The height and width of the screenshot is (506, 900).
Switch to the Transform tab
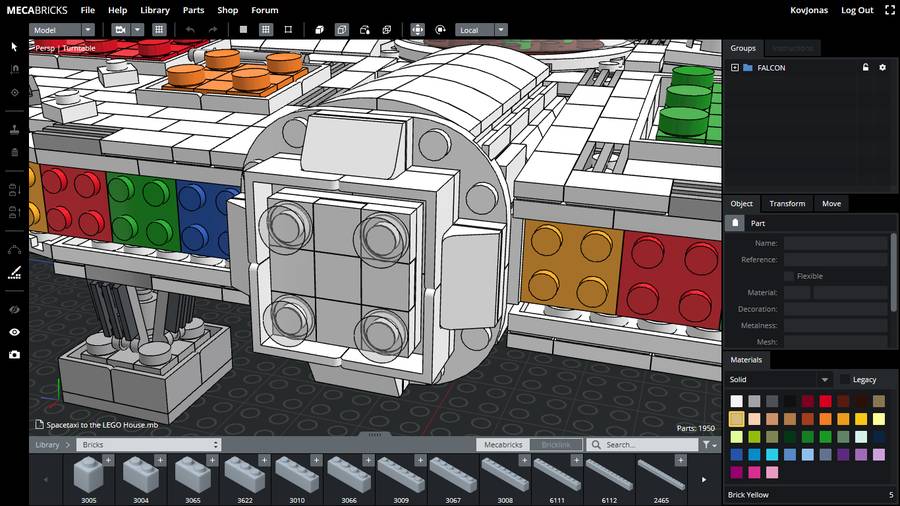click(787, 204)
